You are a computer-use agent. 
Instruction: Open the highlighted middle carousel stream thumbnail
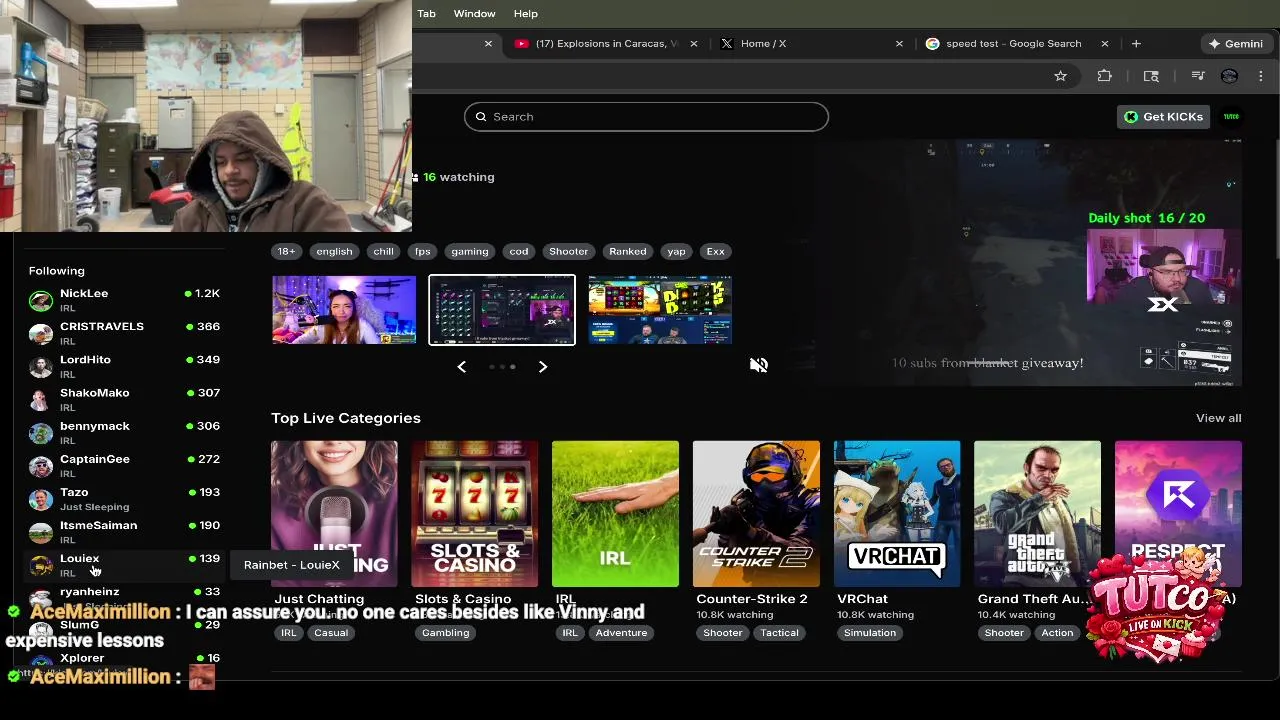tap(502, 310)
